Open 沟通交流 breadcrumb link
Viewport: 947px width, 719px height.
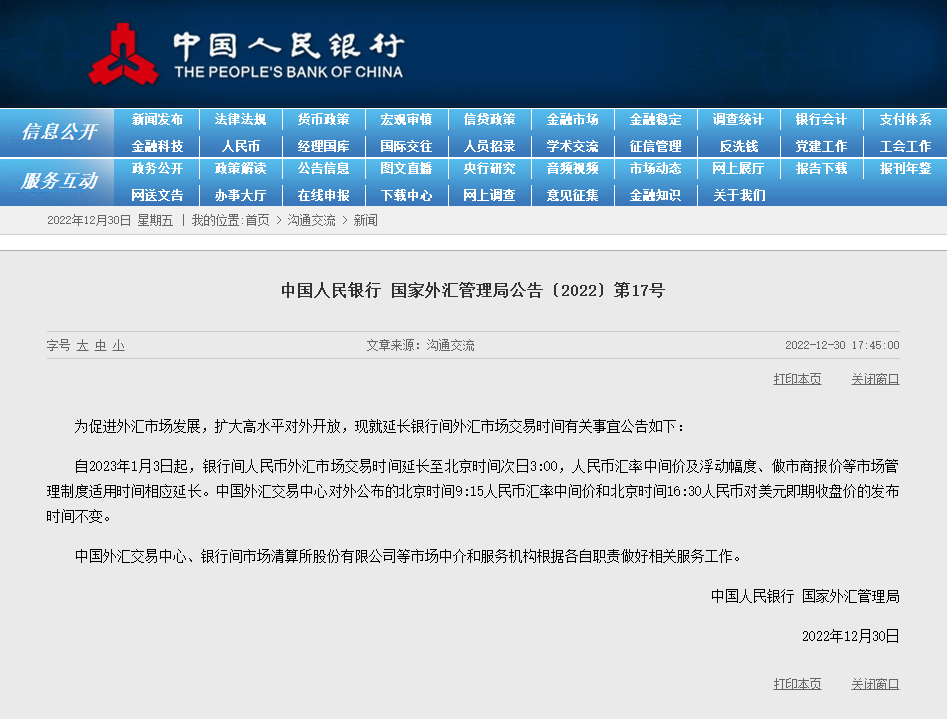click(x=312, y=220)
